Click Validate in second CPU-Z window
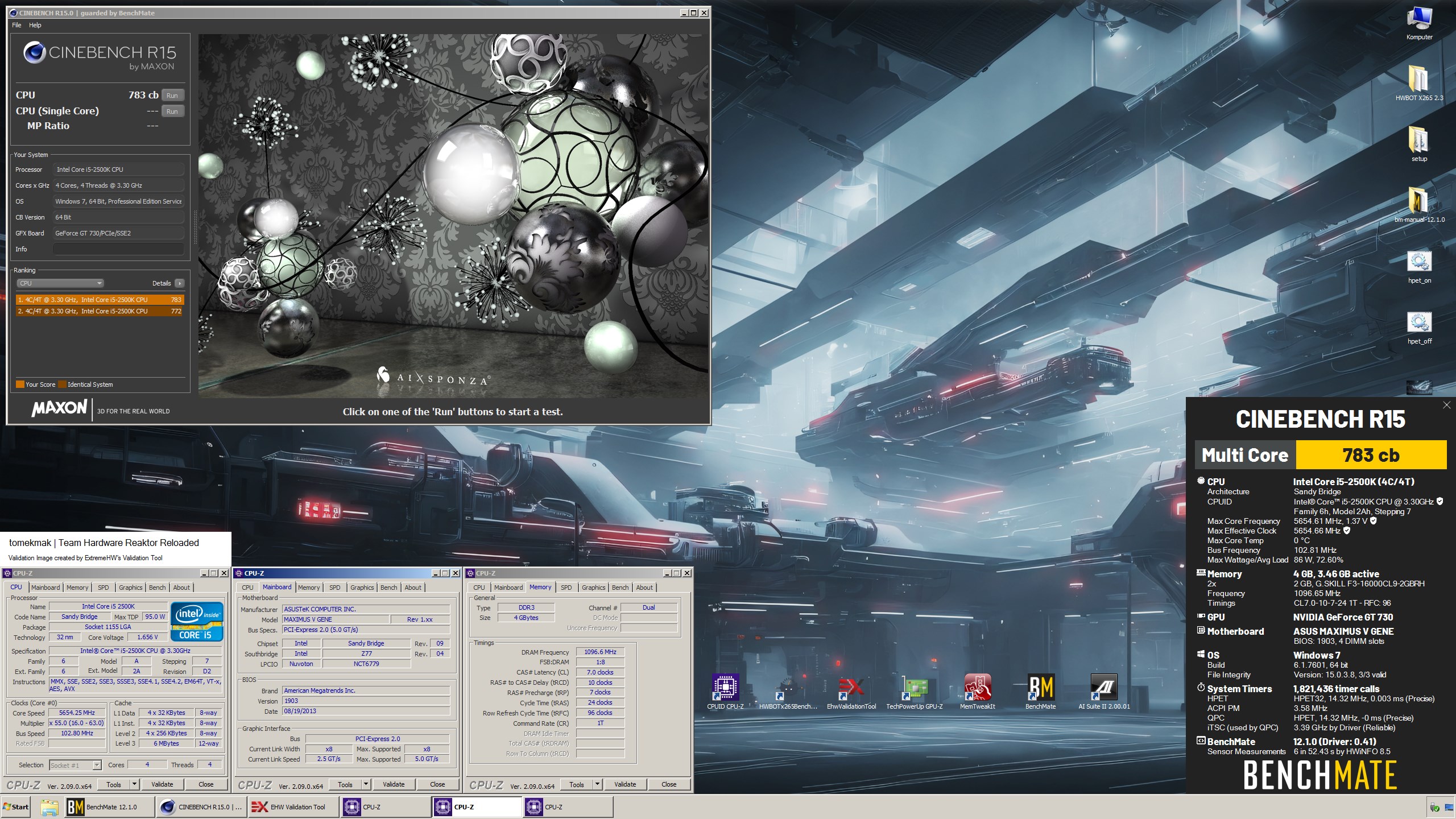The width and height of the screenshot is (1456, 819). (394, 784)
